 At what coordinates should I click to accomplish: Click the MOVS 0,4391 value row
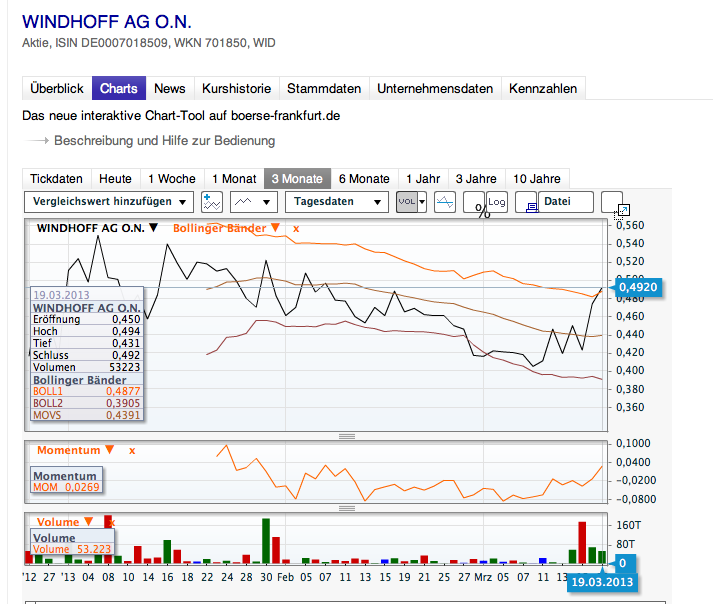(x=87, y=415)
